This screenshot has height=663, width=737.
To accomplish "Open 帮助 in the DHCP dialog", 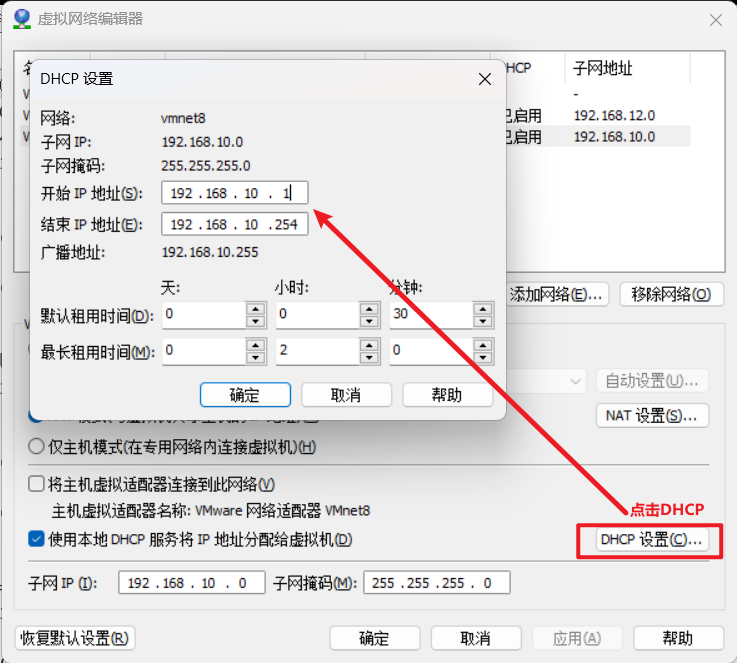I will click(447, 395).
